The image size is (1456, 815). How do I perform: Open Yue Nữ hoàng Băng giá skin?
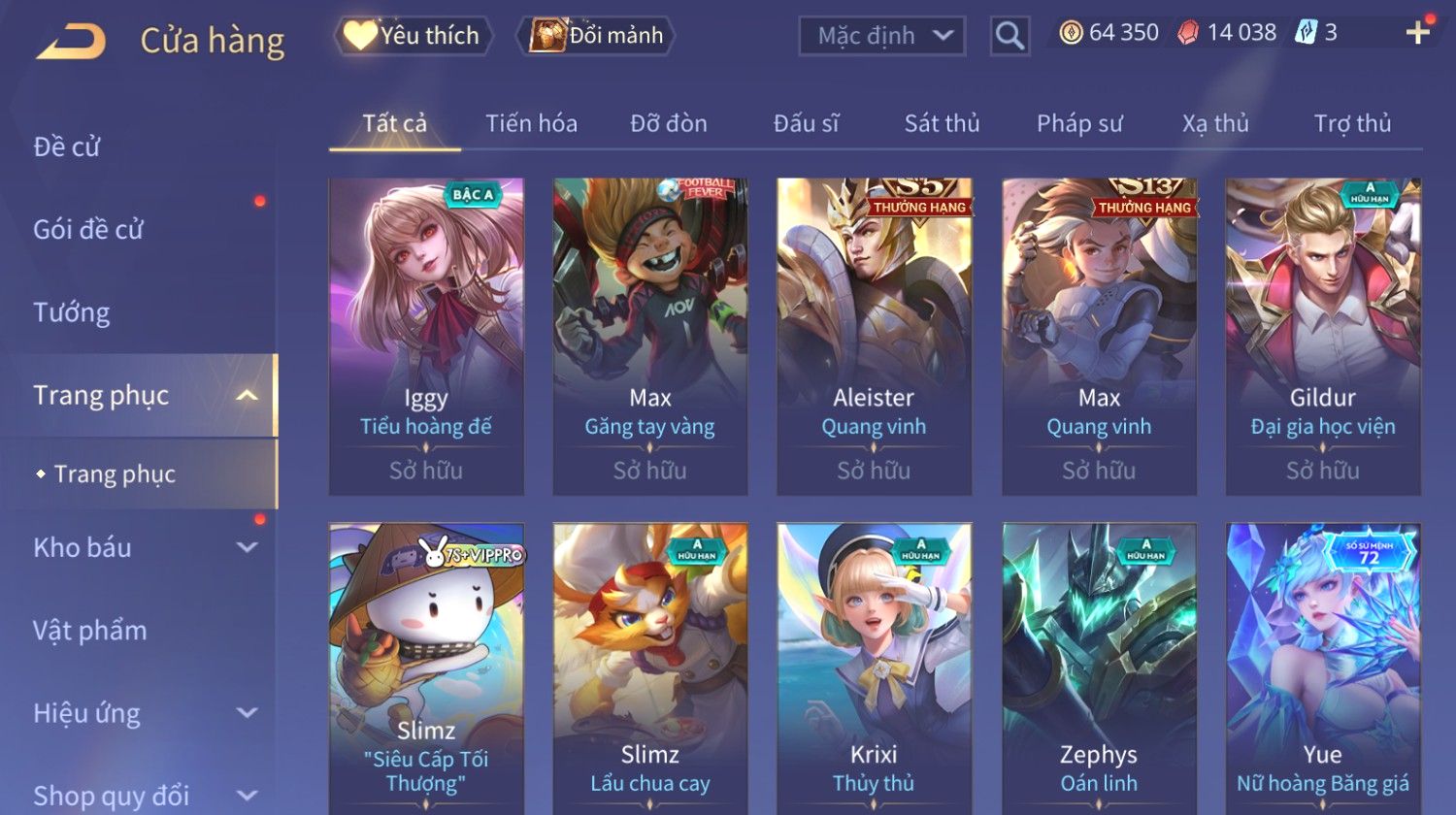coord(1323,669)
